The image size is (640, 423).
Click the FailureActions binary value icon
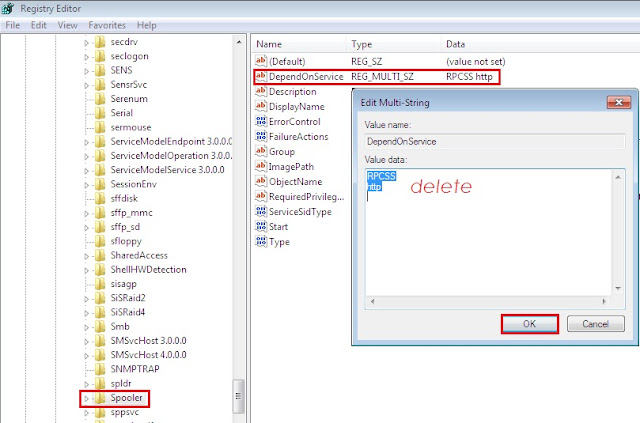[261, 136]
